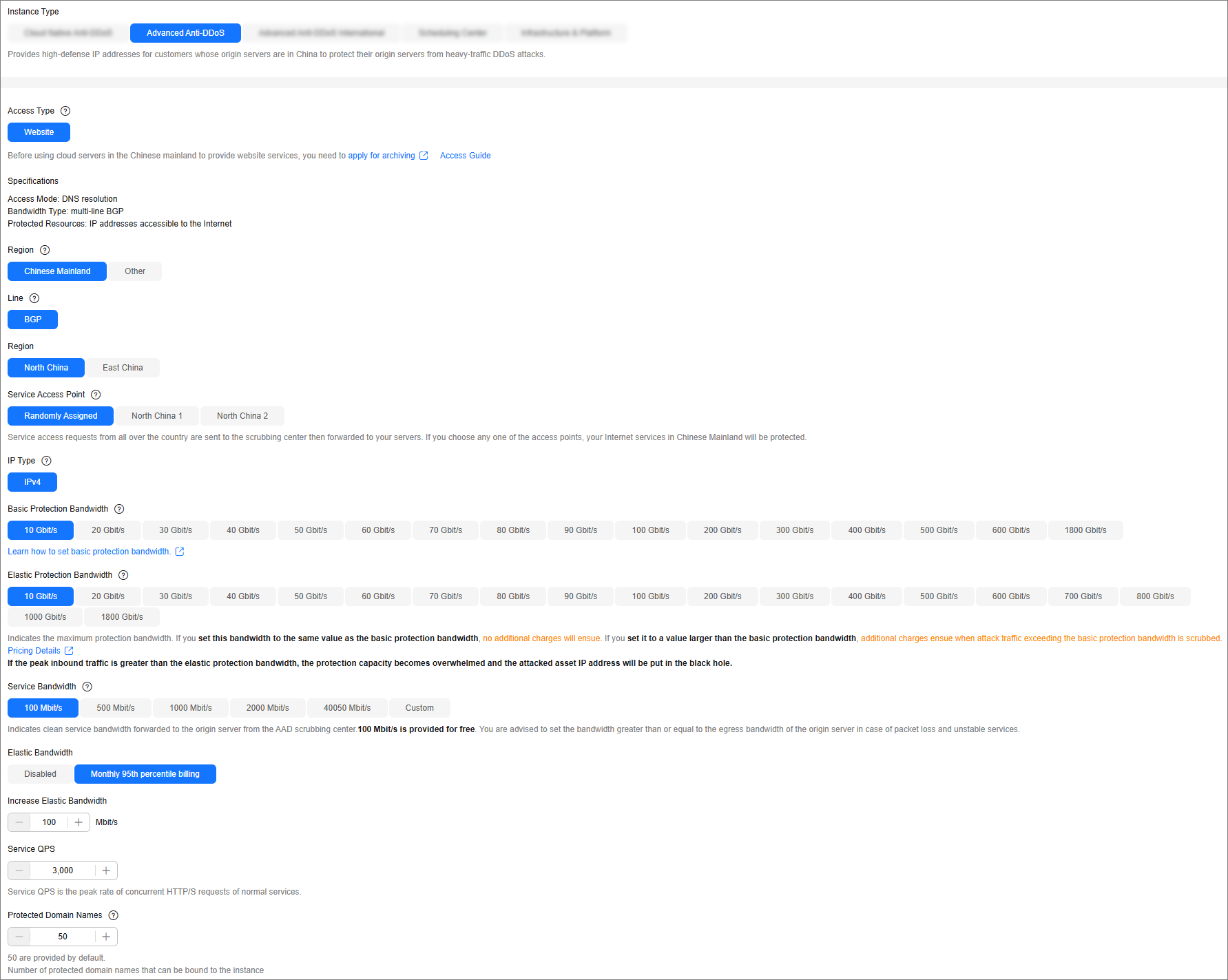Screen dimensions: 1228x980
Task: Open the Service Access Point help icon
Action: click(96, 395)
